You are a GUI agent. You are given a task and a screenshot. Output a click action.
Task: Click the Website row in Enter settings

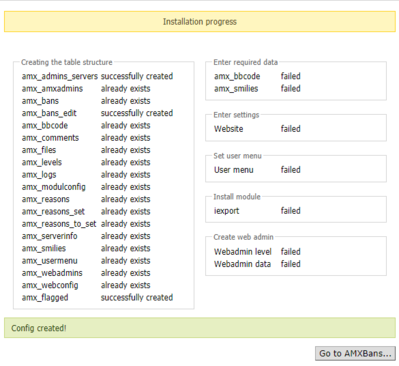(257, 129)
